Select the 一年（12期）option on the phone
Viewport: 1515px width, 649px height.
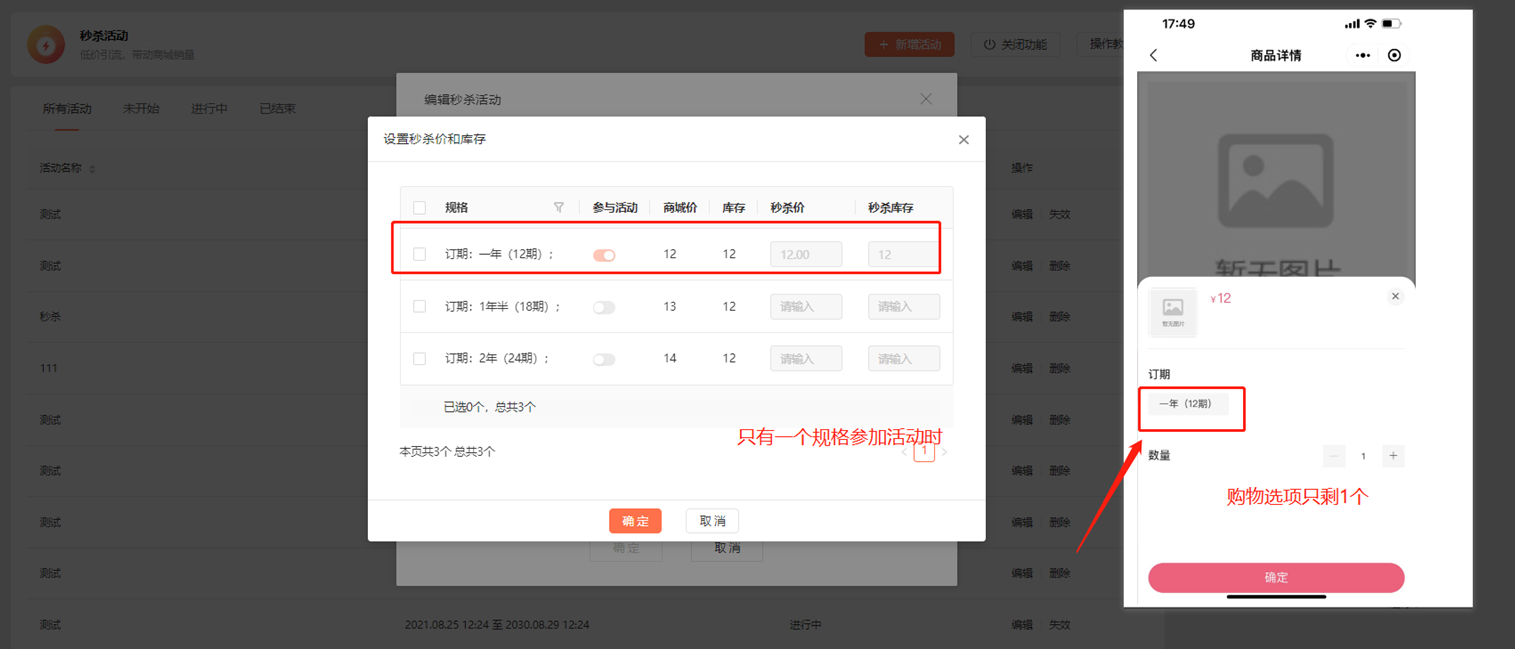1186,404
